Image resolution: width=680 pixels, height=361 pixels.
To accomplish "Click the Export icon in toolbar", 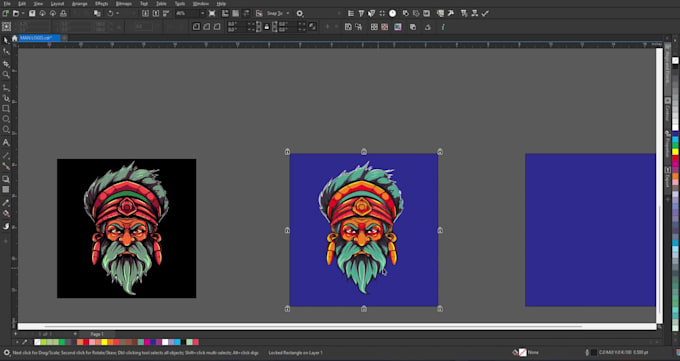I will point(156,13).
